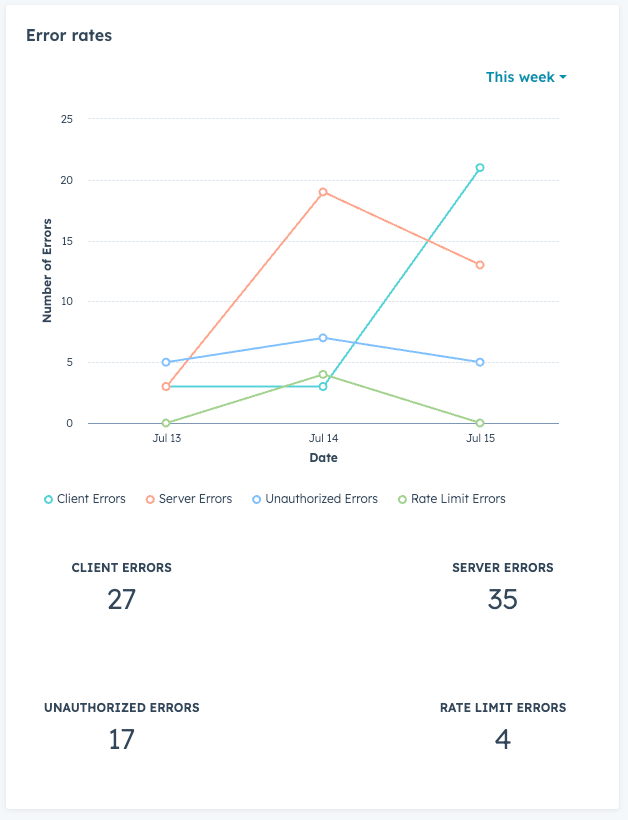Select the Unauthorized Errors total of 17
The width and height of the screenshot is (628, 820).
(121, 739)
